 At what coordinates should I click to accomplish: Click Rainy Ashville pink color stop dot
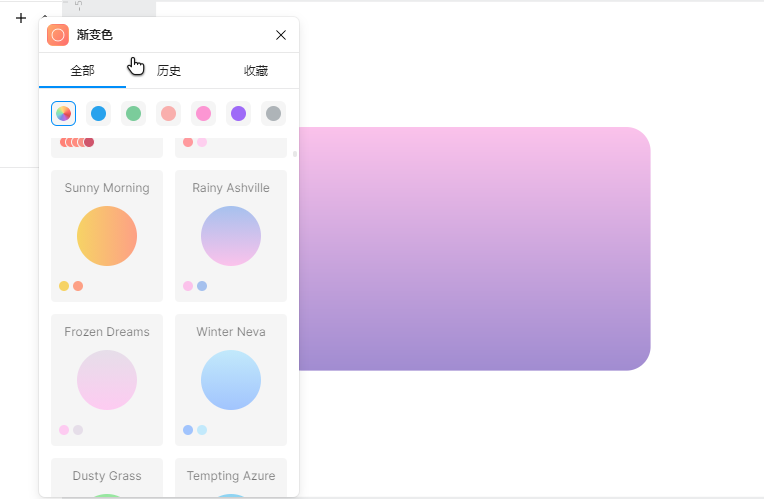click(x=188, y=286)
